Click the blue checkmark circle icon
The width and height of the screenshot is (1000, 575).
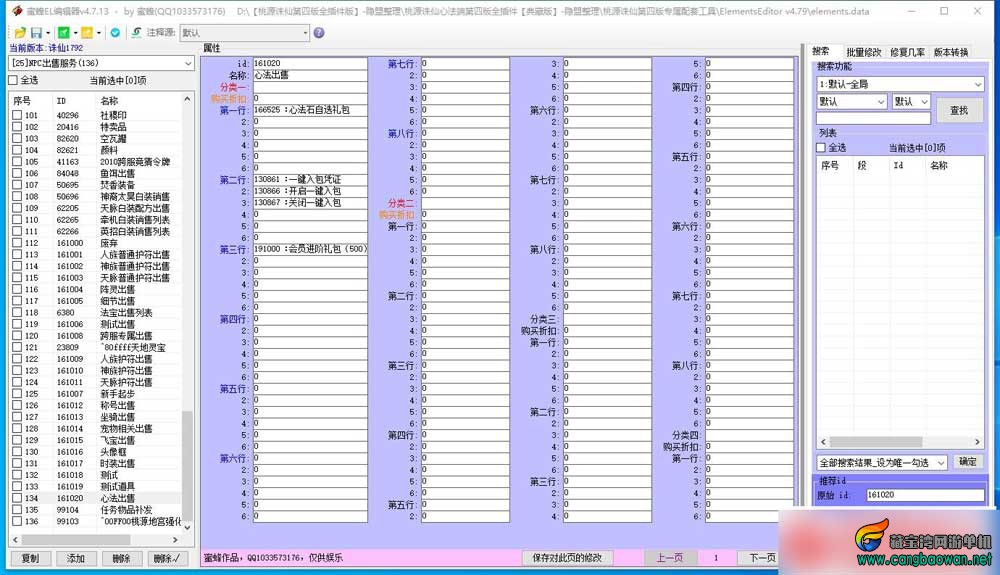115,33
